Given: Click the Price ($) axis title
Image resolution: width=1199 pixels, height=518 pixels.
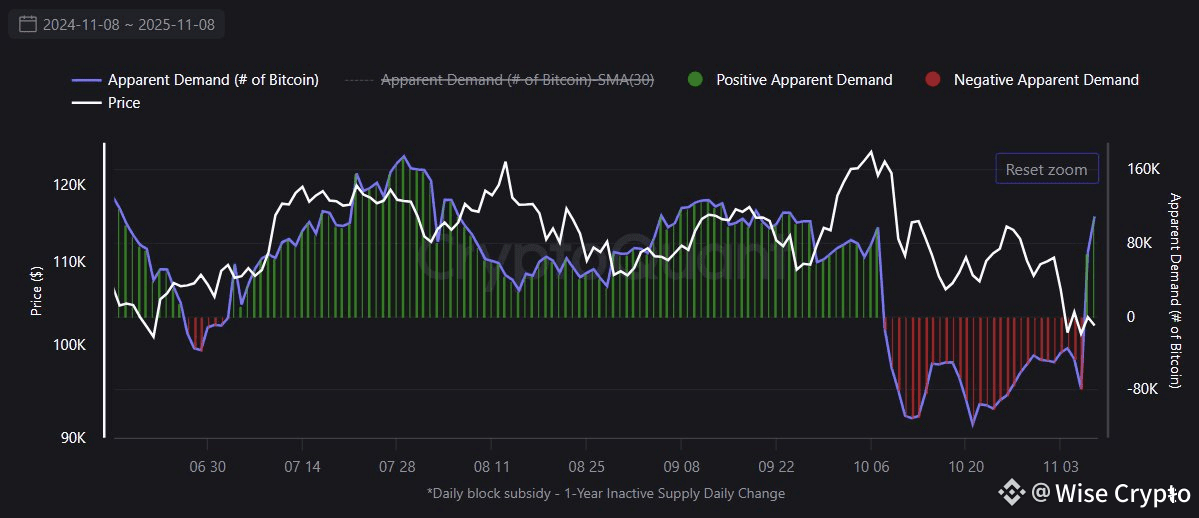Looking at the screenshot, I should [x=36, y=292].
